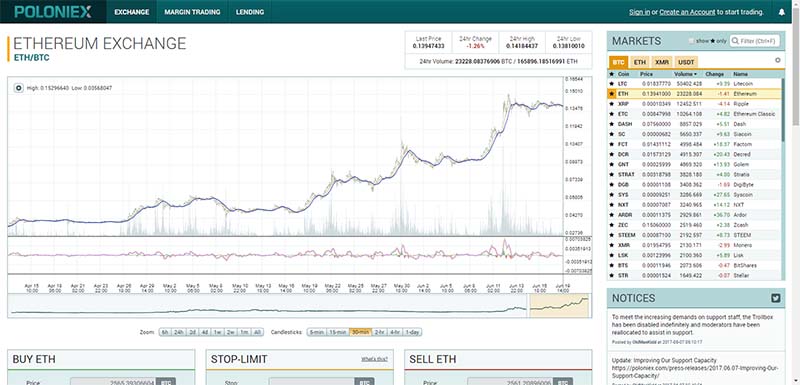Sort markets by Coin column header

point(623,74)
